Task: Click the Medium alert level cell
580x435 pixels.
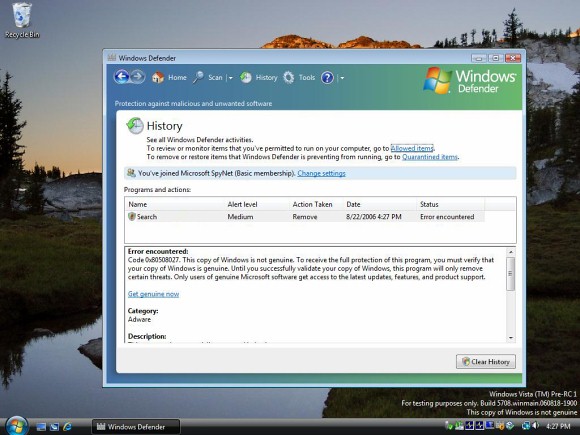Action: pos(240,217)
